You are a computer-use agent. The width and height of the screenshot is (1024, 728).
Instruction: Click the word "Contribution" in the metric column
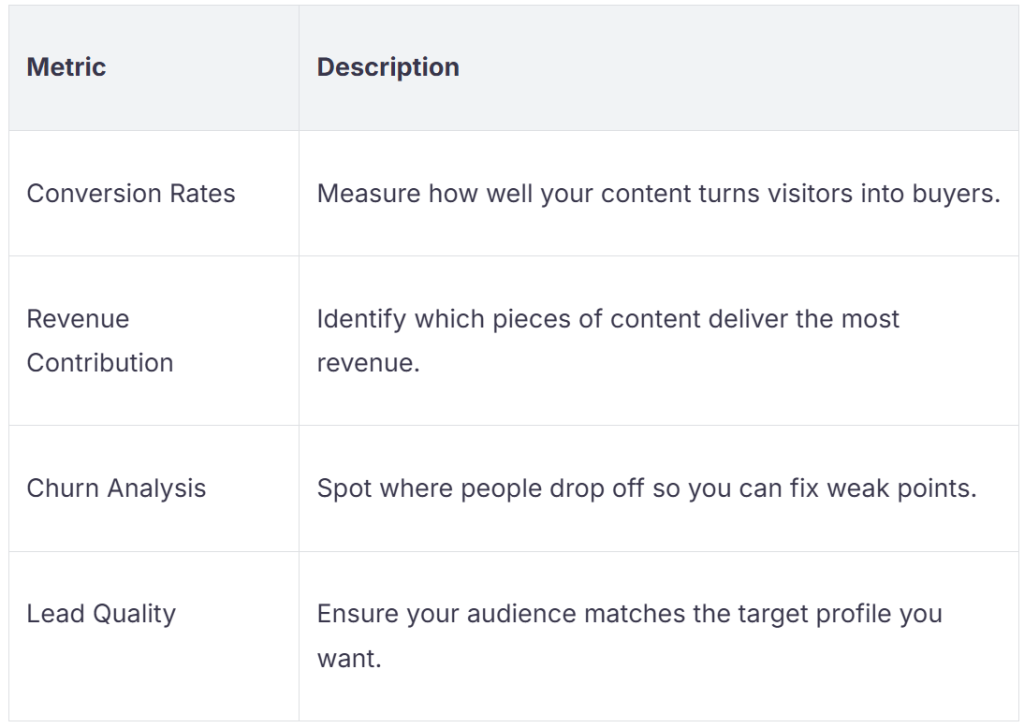[x=100, y=363]
